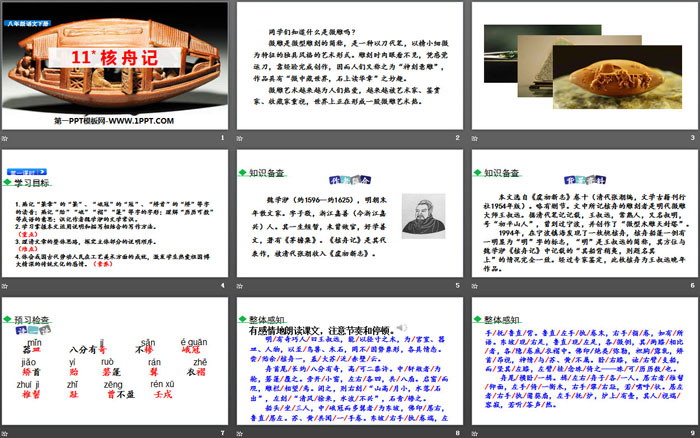Select the title slide with 11*核舟记

[116, 63]
